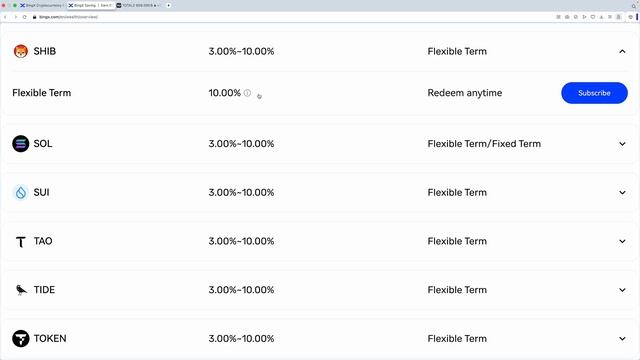Click the SUI droplet icon
640x360 pixels.
[20, 192]
